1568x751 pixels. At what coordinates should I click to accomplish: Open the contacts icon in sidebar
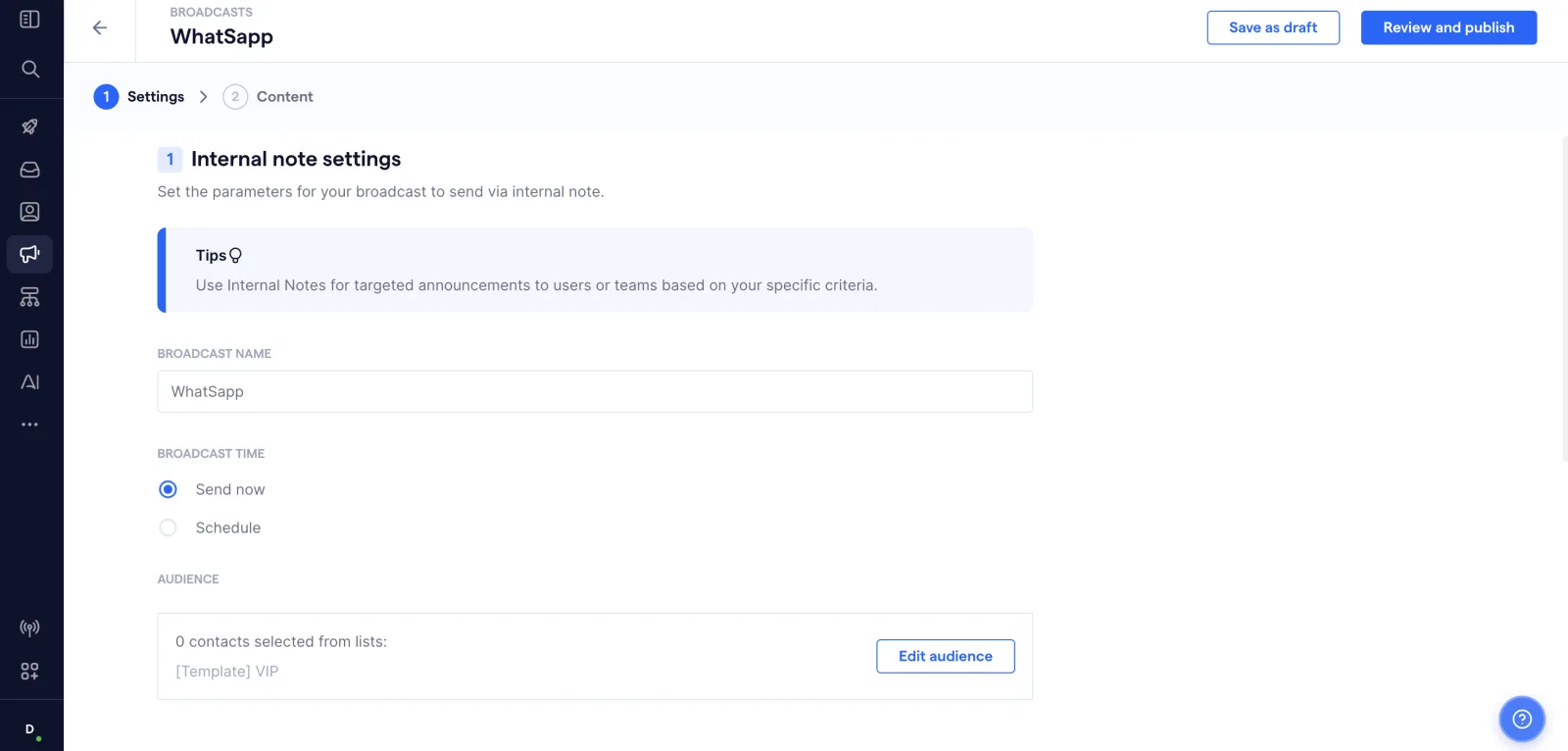(30, 212)
